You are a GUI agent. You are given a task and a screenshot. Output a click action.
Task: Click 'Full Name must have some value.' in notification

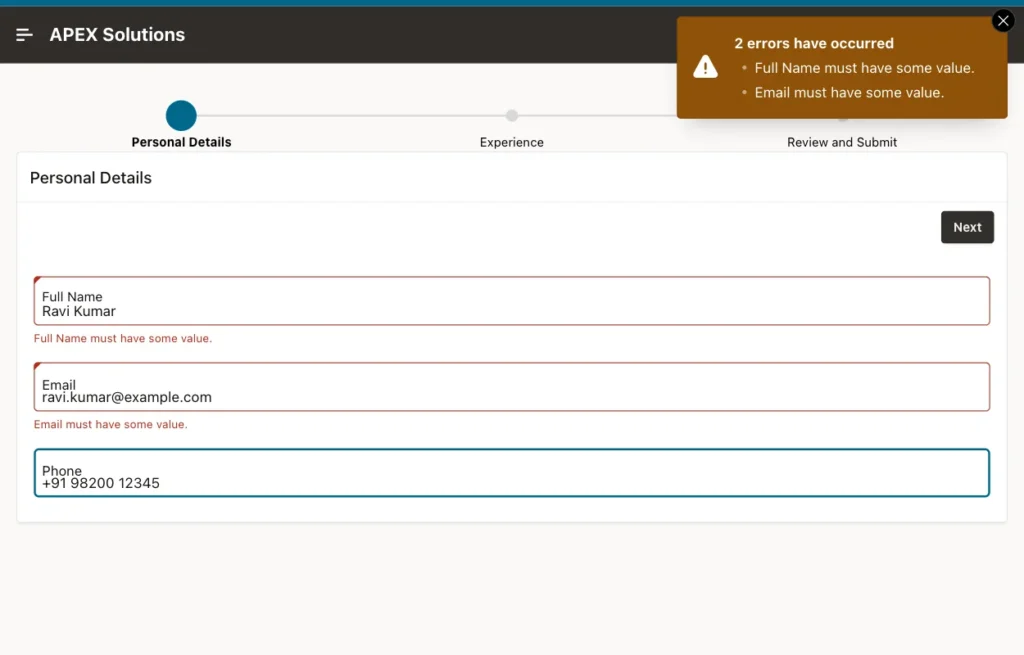(x=864, y=68)
